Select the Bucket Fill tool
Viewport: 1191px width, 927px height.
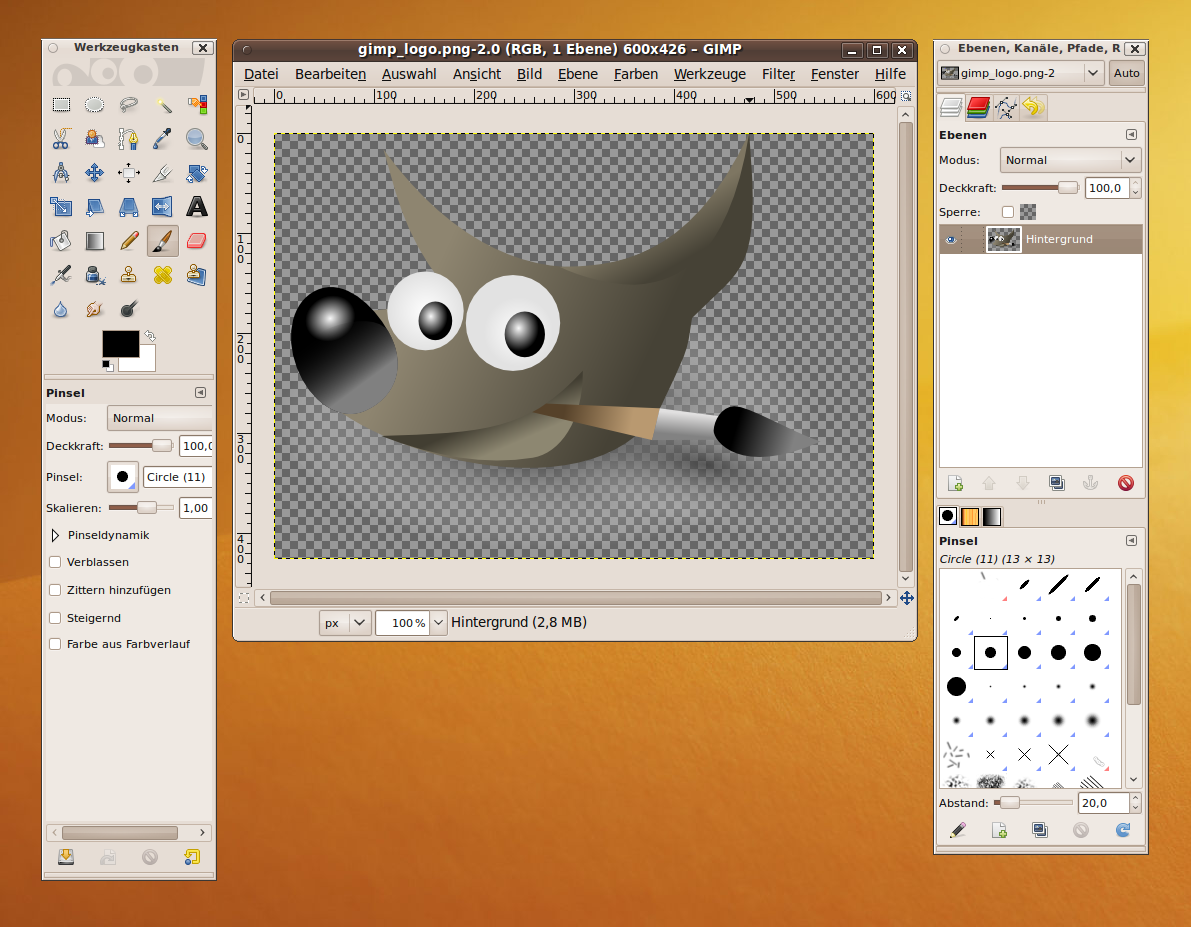click(61, 241)
